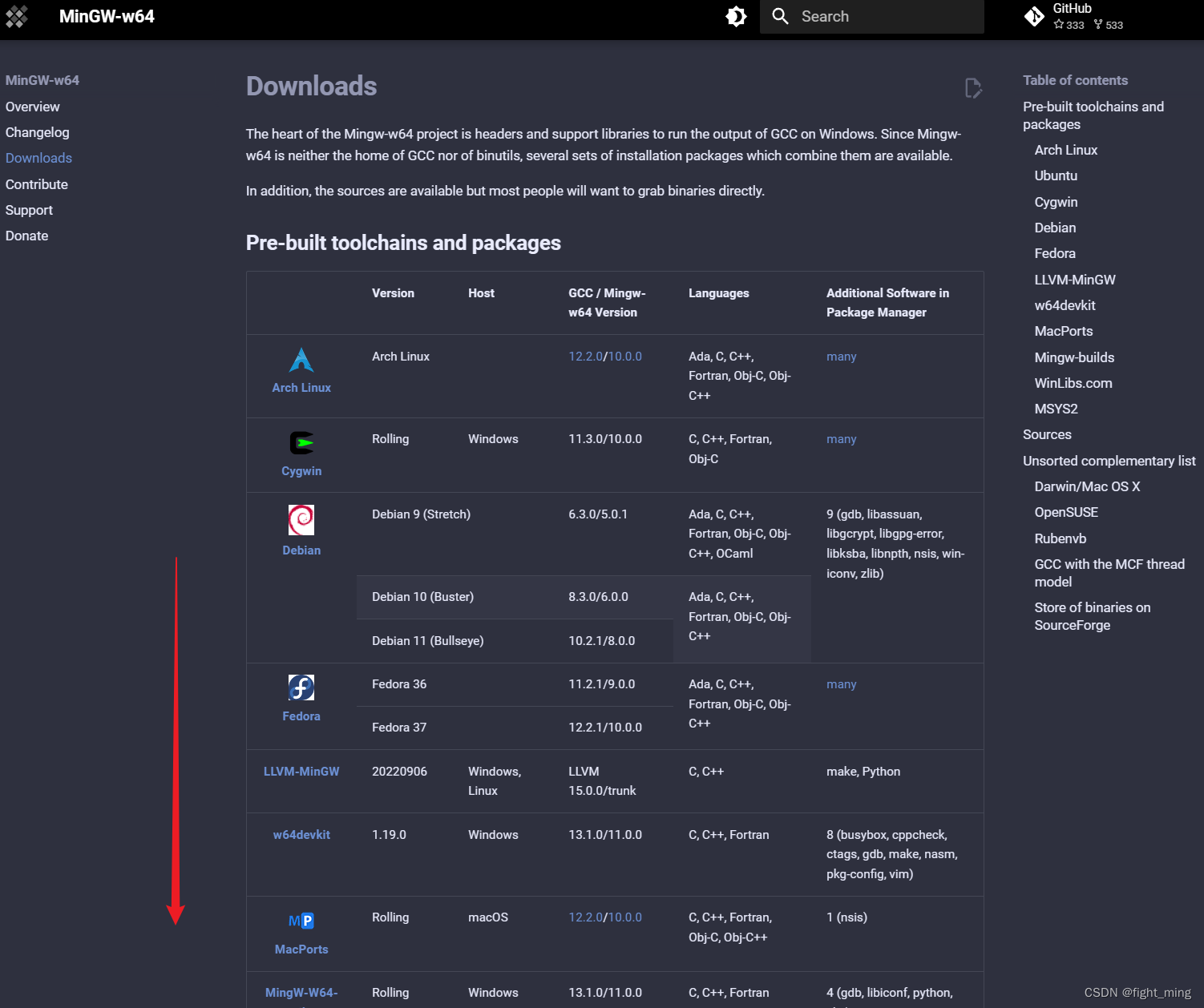This screenshot has width=1204, height=1008.
Task: Toggle the light/dark theme switch
Action: [736, 16]
